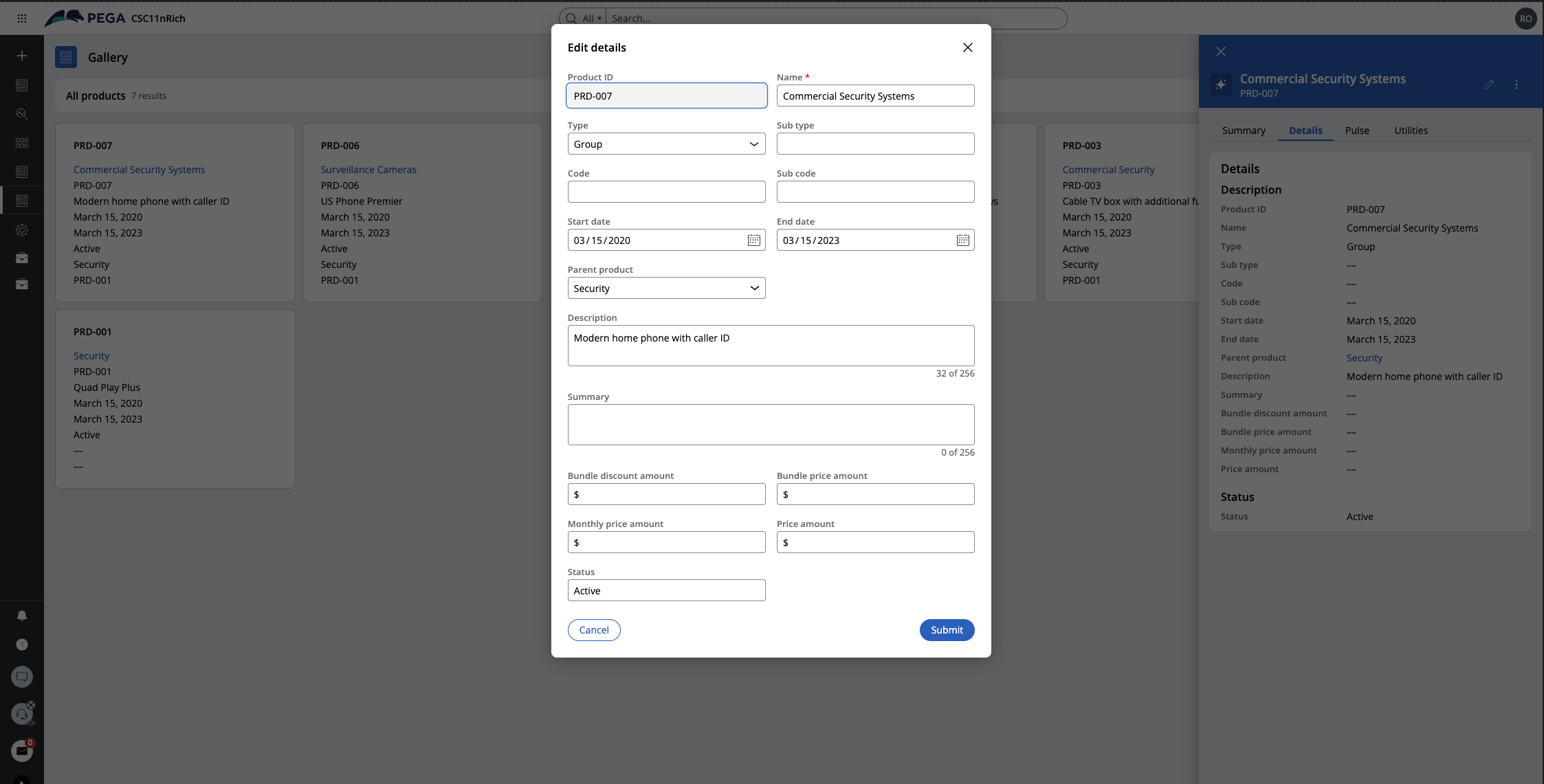The image size is (1544, 784).
Task: Open the Security link in PRD-001 card
Action: 91,356
